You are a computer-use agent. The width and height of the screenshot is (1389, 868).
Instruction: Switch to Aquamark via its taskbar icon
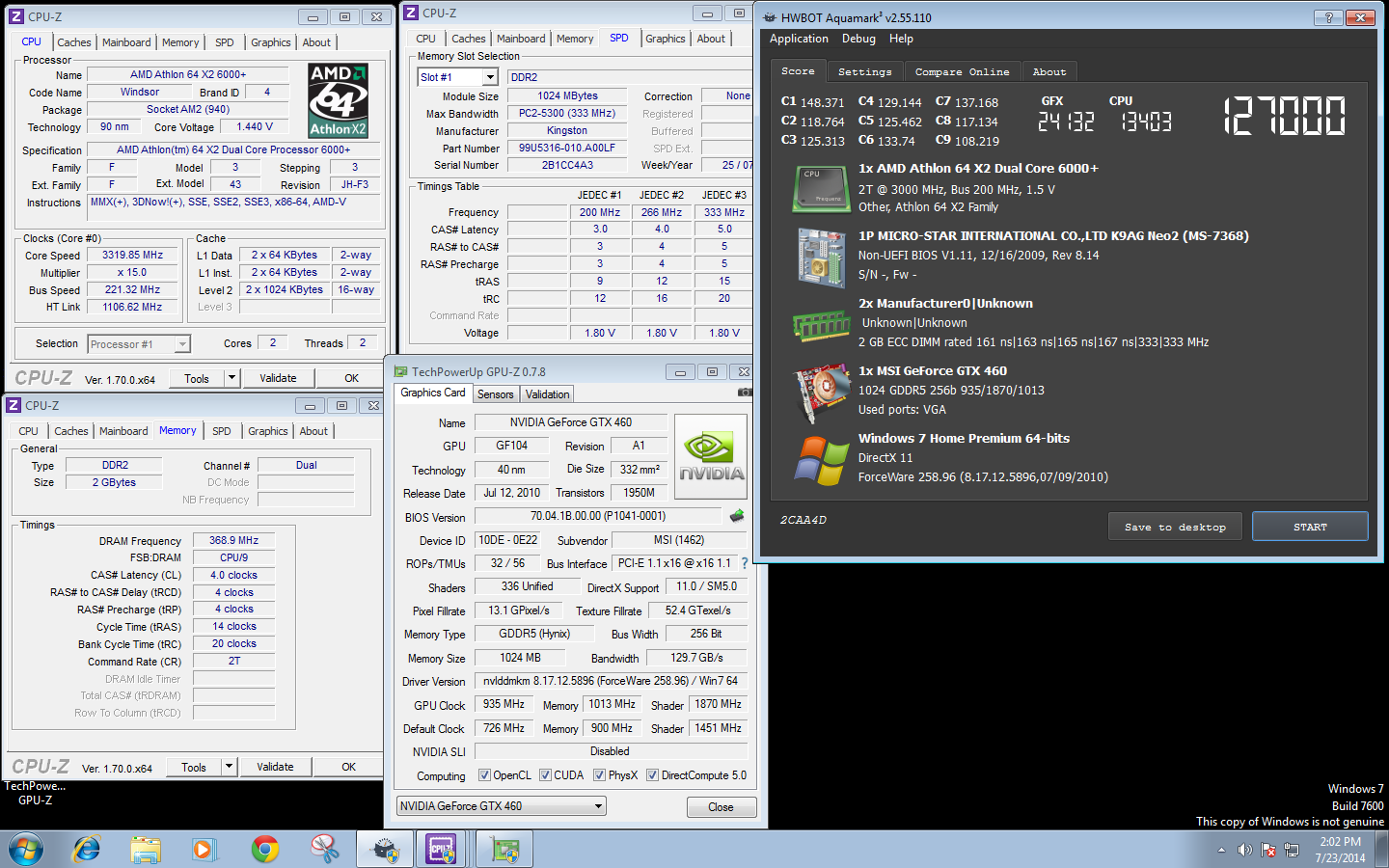tap(386, 850)
